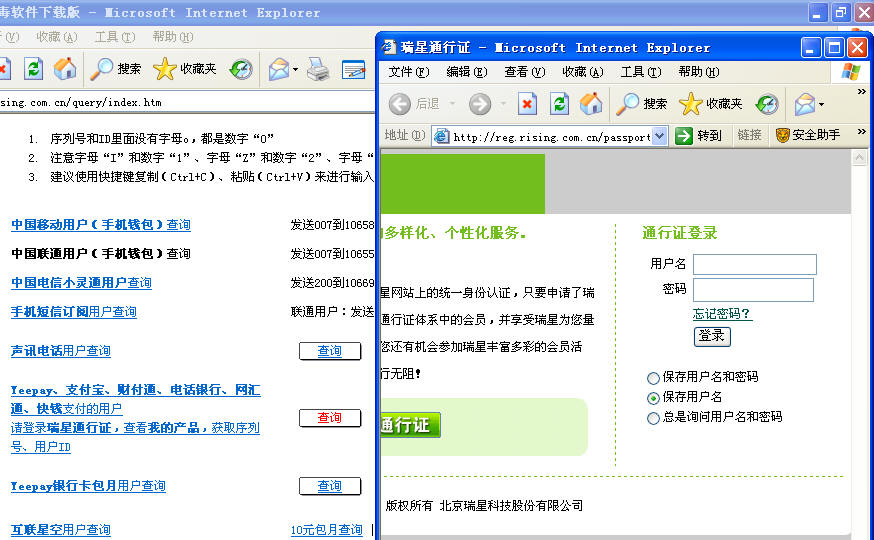This screenshot has height=540, width=874.
Task: Click Mail icon in Rising Passport window
Action: (x=805, y=104)
